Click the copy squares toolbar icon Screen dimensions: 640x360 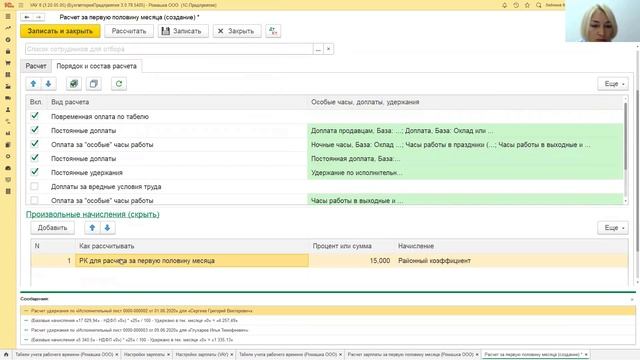pos(93,84)
